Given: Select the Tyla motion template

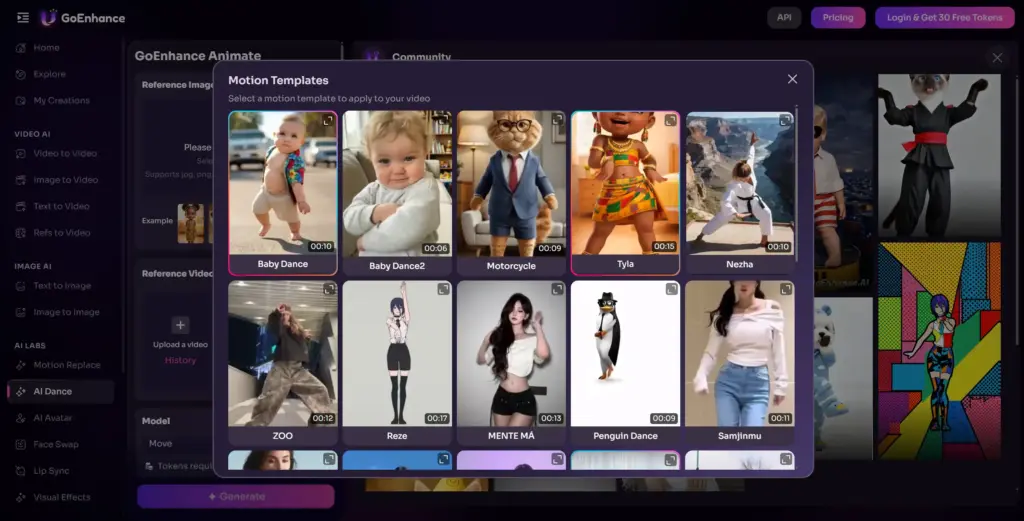Looking at the screenshot, I should tap(625, 190).
